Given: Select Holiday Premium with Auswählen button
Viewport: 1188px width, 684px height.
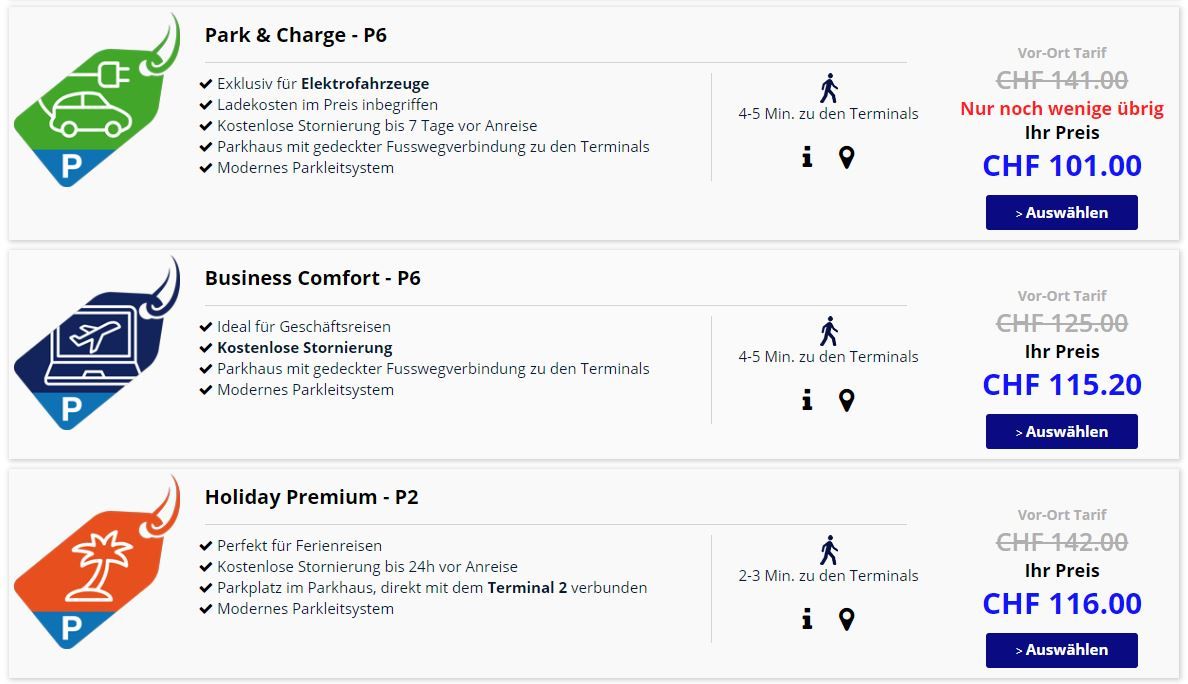Looking at the screenshot, I should pos(1061,650).
